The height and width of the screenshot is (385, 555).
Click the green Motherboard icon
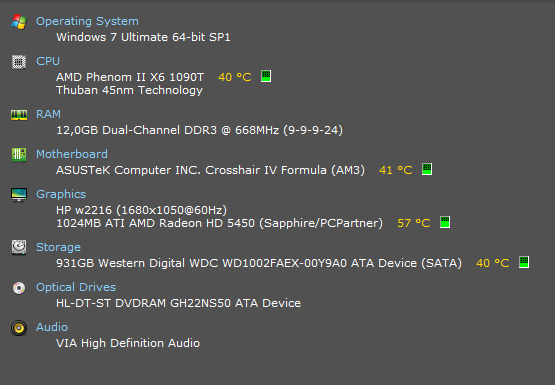(19, 155)
